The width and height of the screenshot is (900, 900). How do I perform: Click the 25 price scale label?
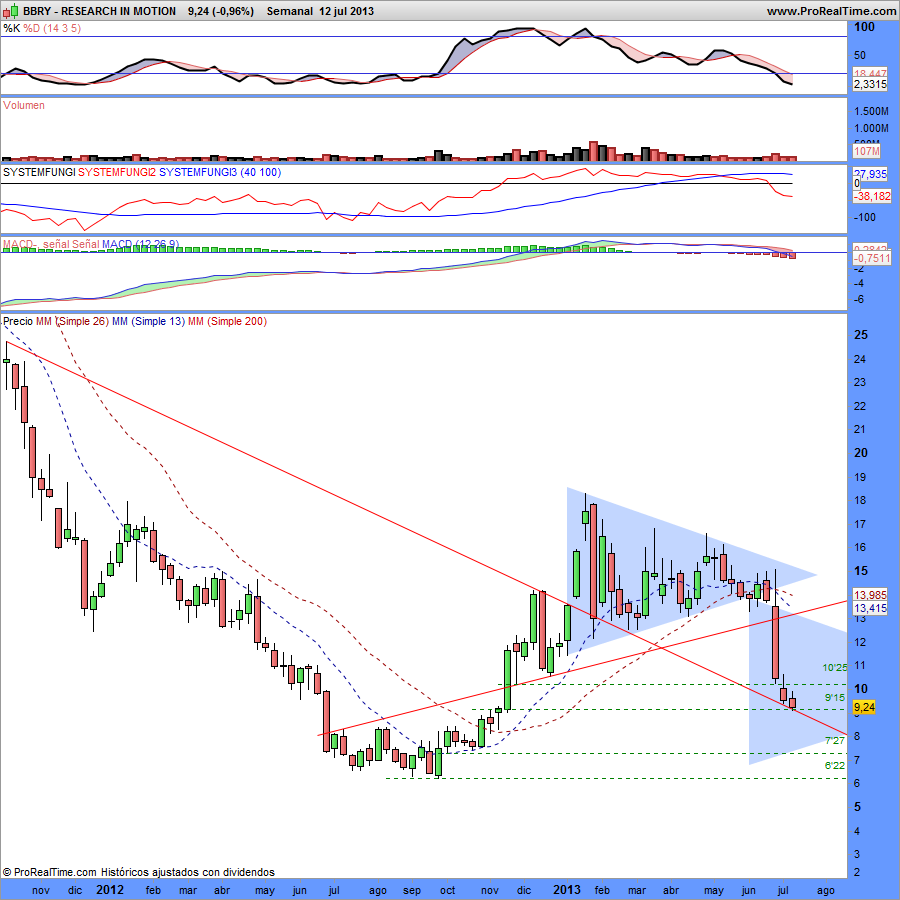click(861, 335)
